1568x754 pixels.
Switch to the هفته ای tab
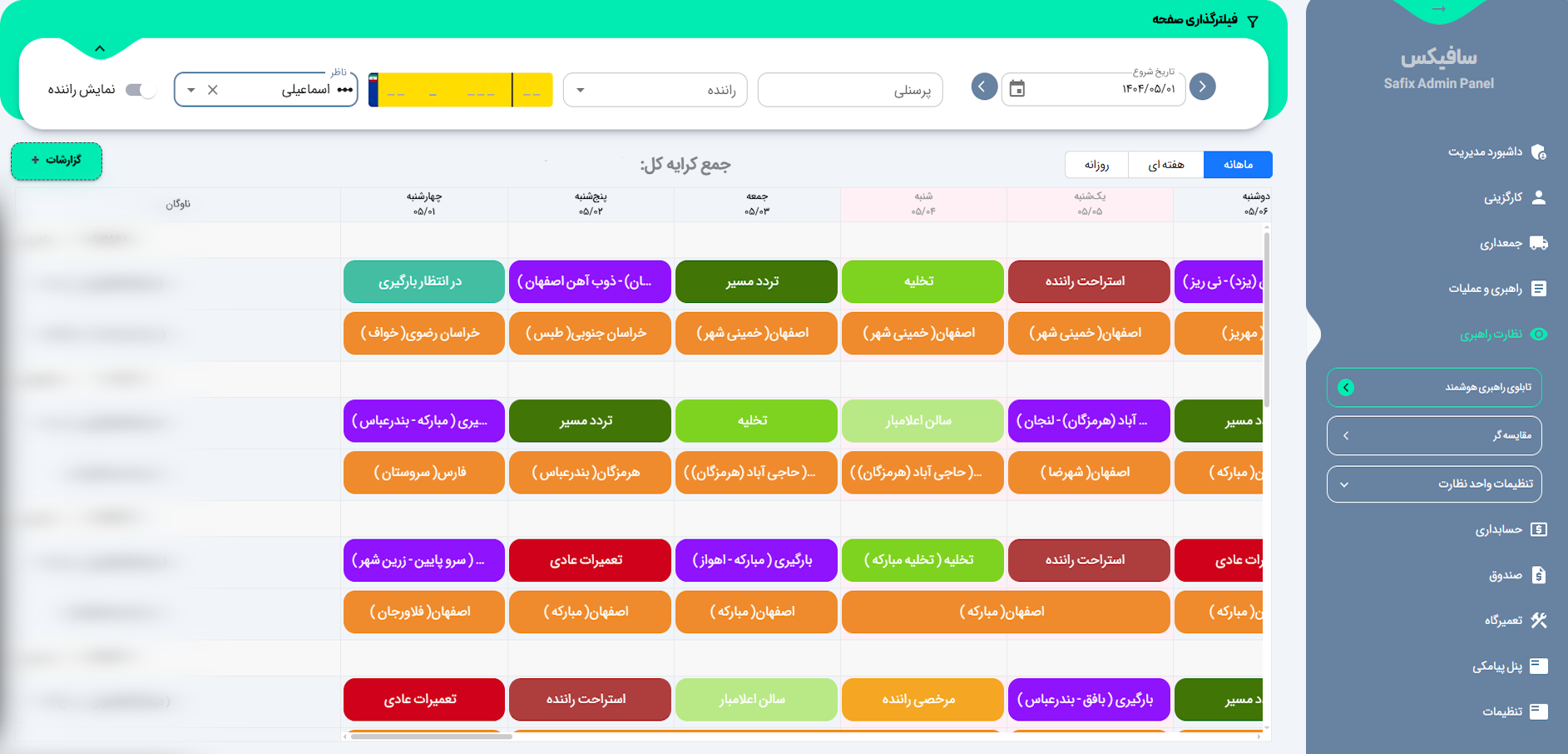click(1165, 164)
